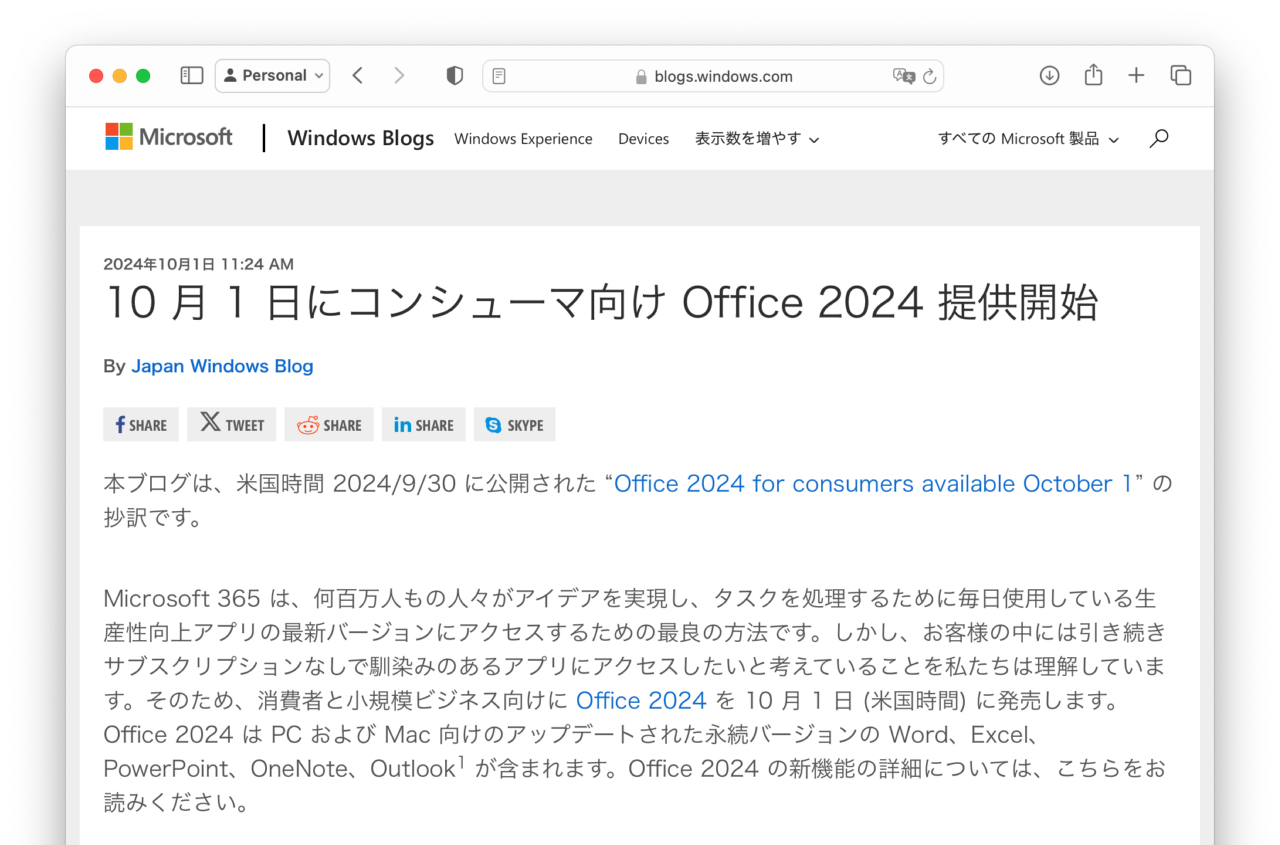The height and width of the screenshot is (845, 1280).
Task: Open the Share menu in Safari toolbar
Action: (1093, 76)
